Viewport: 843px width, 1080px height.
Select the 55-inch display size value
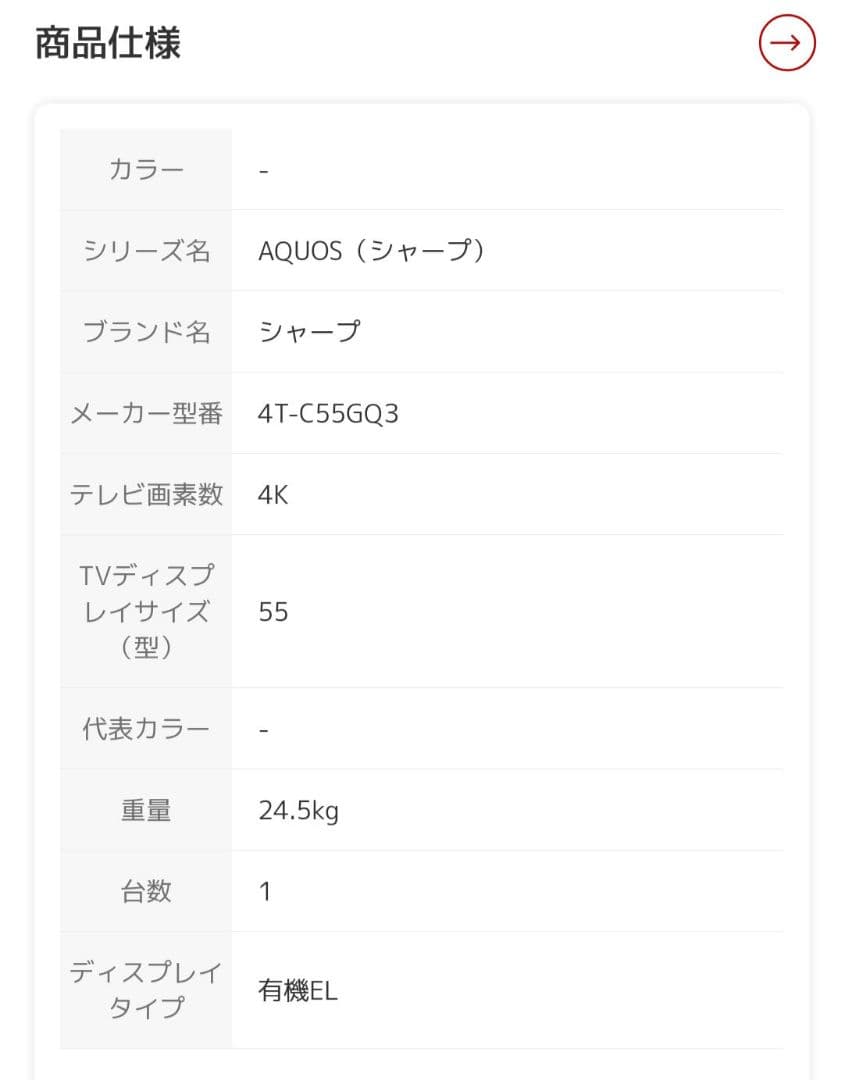[273, 612]
